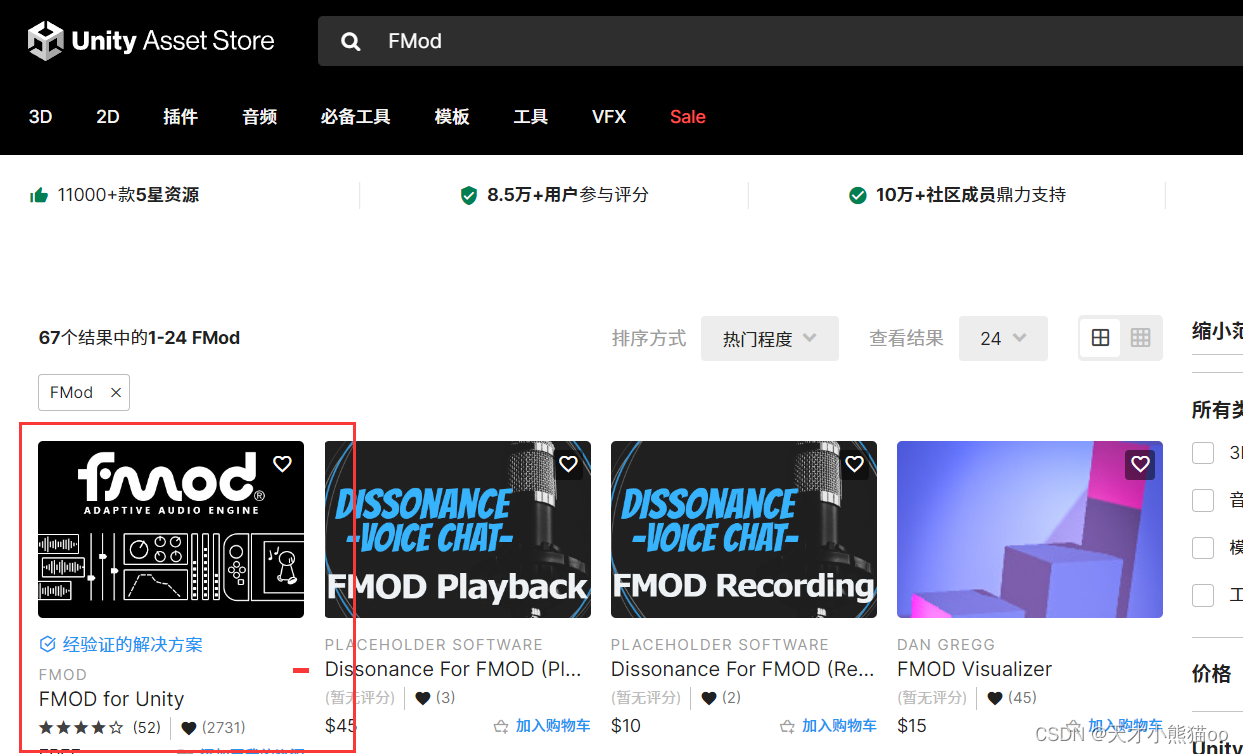Enable the 3D category filter checkbox
Image resolution: width=1243 pixels, height=754 pixels.
click(x=1203, y=452)
